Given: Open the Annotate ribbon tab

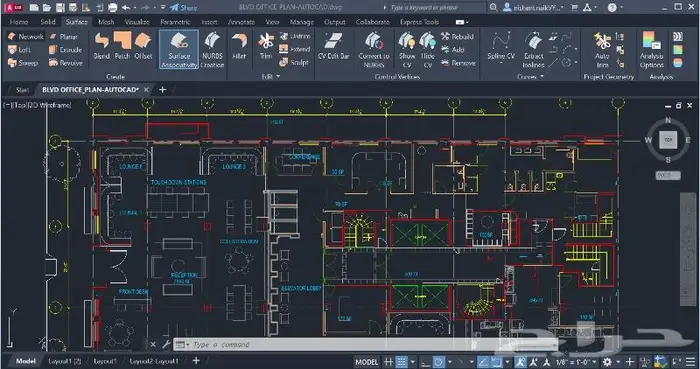Looking at the screenshot, I should (242, 22).
